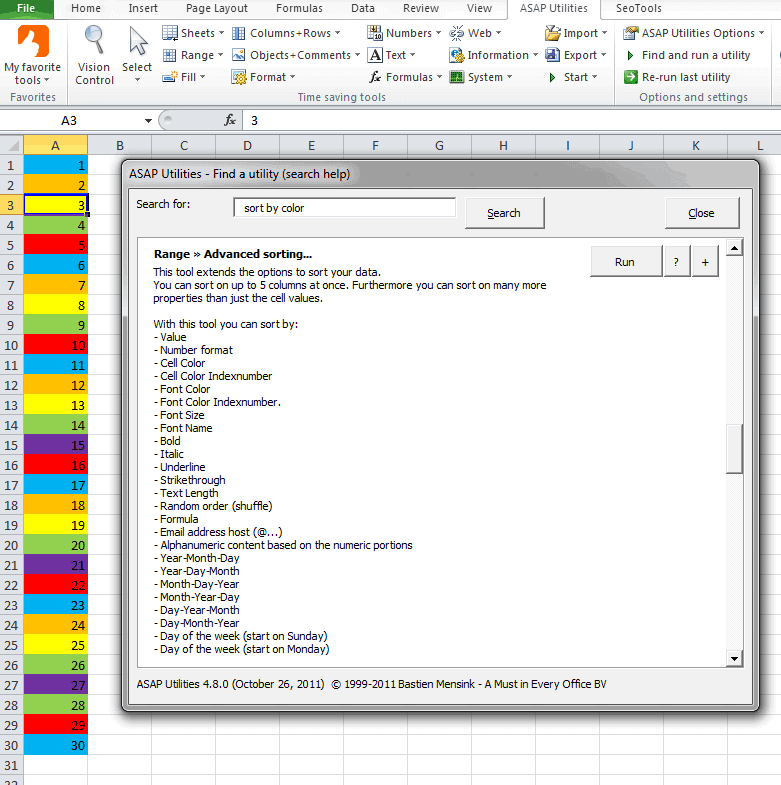Click the dialog scrollbar down arrow

[x=734, y=658]
